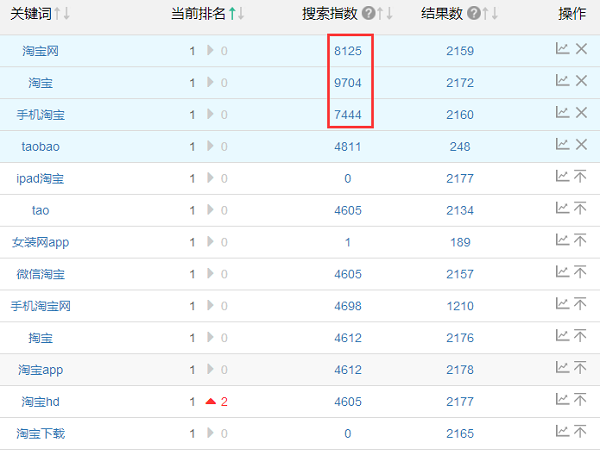View trend chart for 淘宝hd
Image resolution: width=600 pixels, height=455 pixels.
coord(562,400)
